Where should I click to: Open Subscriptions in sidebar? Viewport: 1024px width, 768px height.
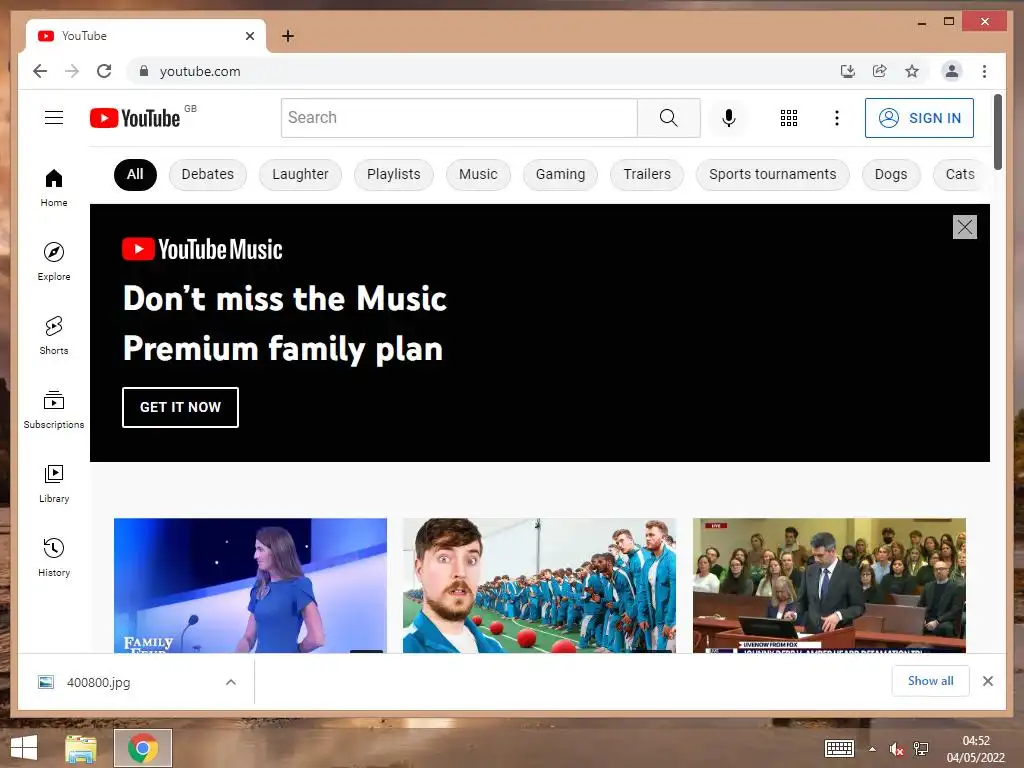pyautogui.click(x=54, y=409)
